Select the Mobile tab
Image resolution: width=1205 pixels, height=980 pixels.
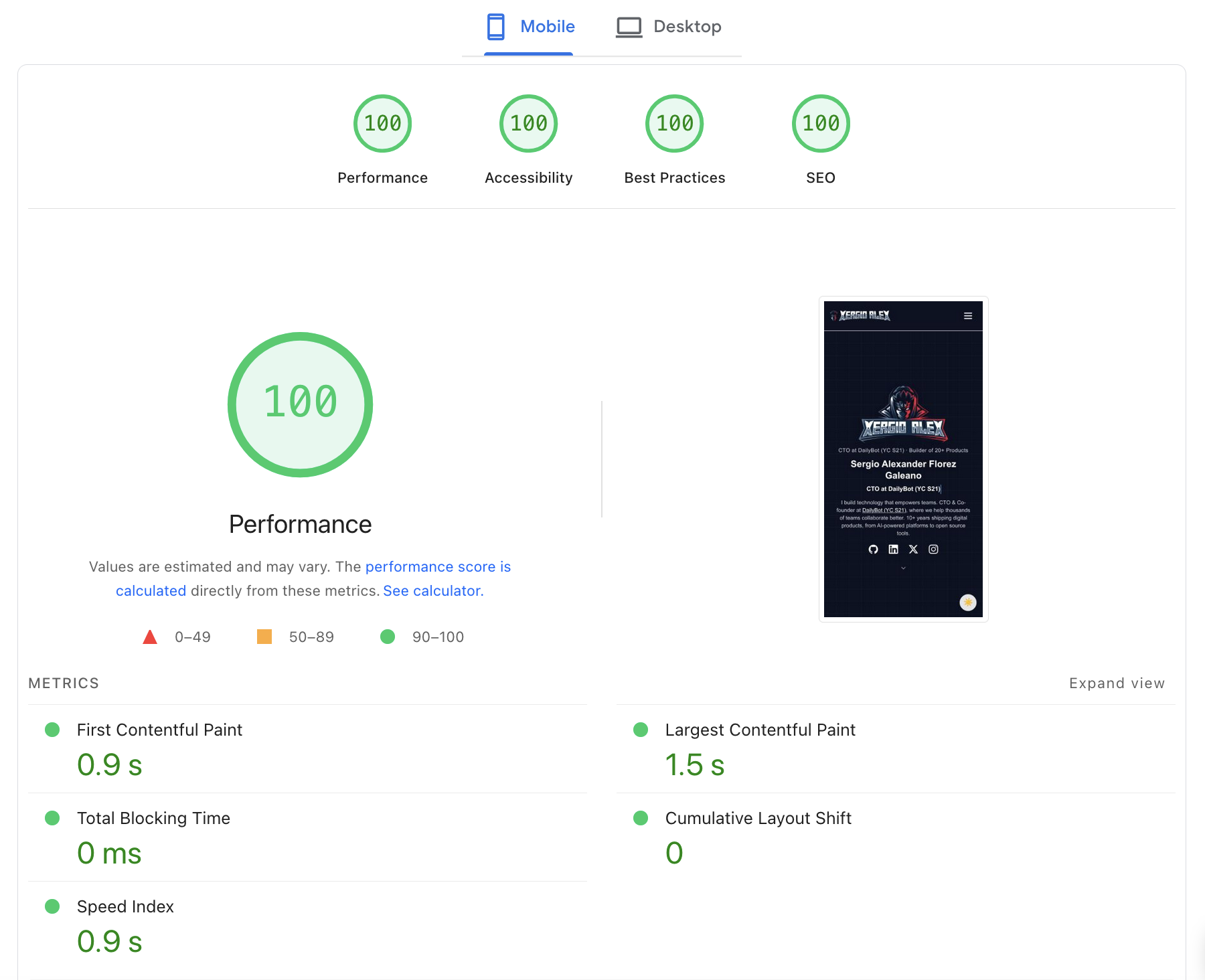pyautogui.click(x=548, y=26)
